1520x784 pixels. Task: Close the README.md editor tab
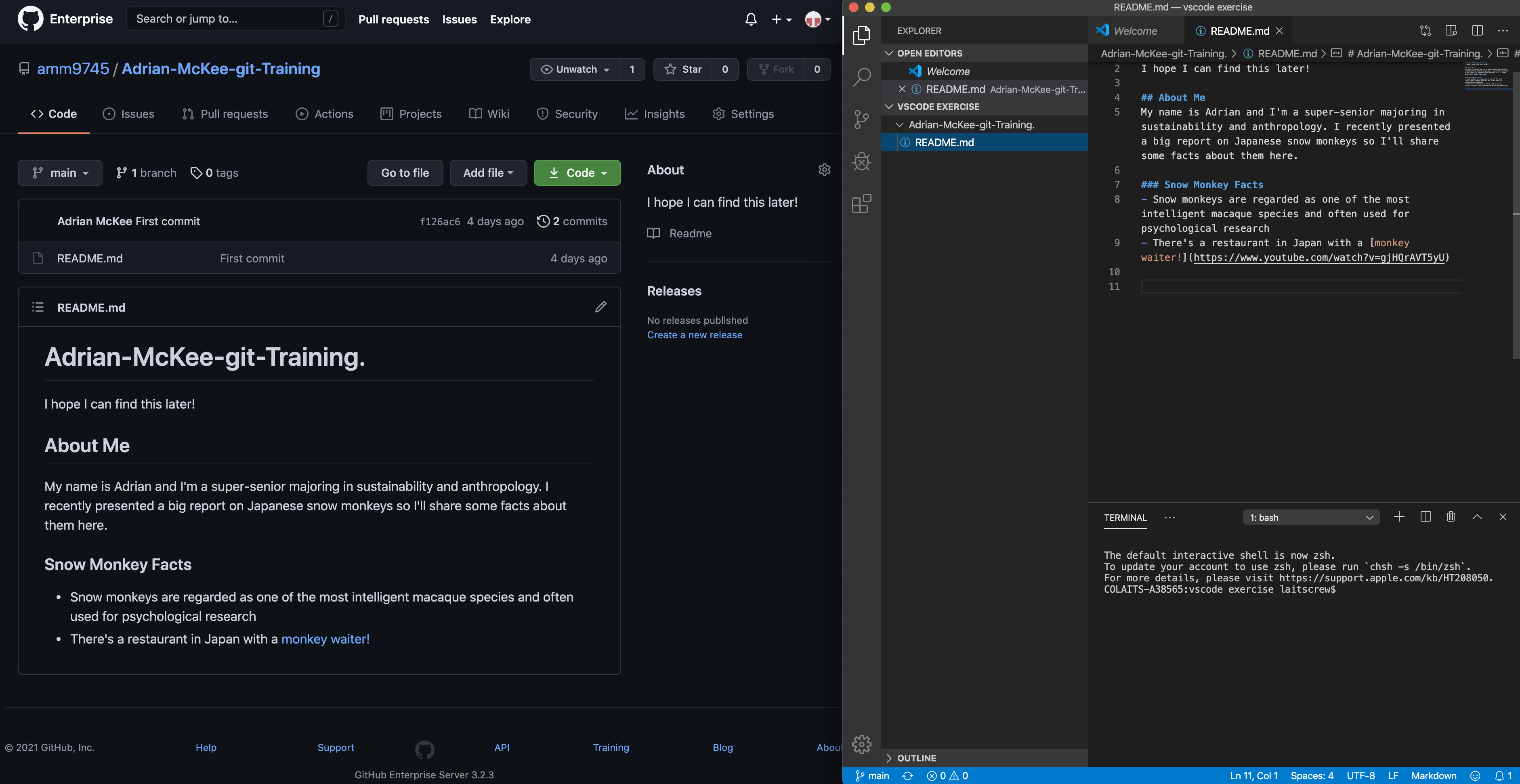1279,31
